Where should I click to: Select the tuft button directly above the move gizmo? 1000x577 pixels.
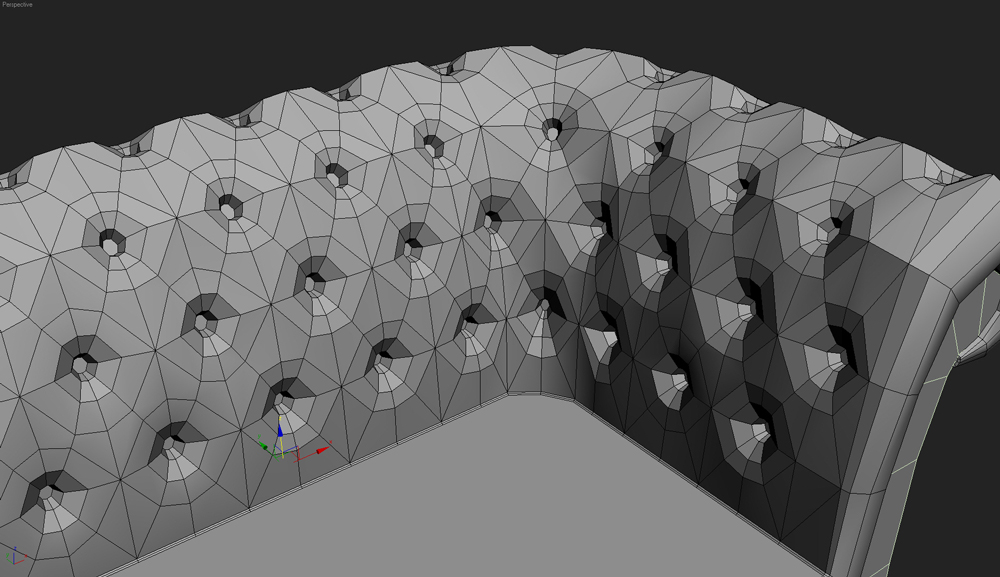[285, 390]
